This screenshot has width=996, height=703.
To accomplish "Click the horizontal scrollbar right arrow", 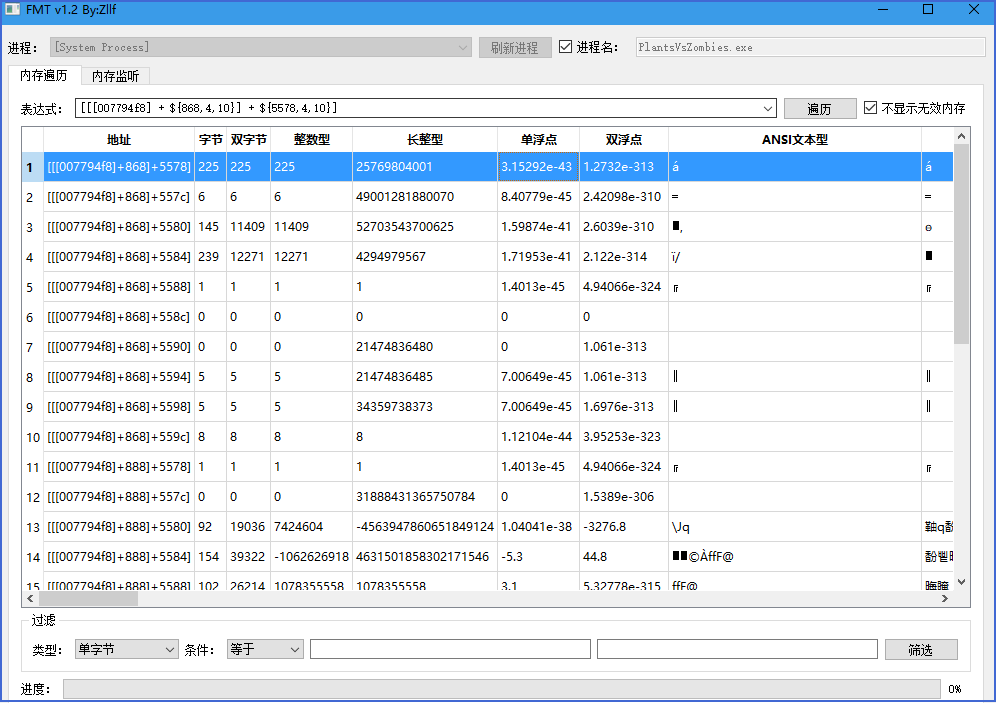I will [945, 598].
